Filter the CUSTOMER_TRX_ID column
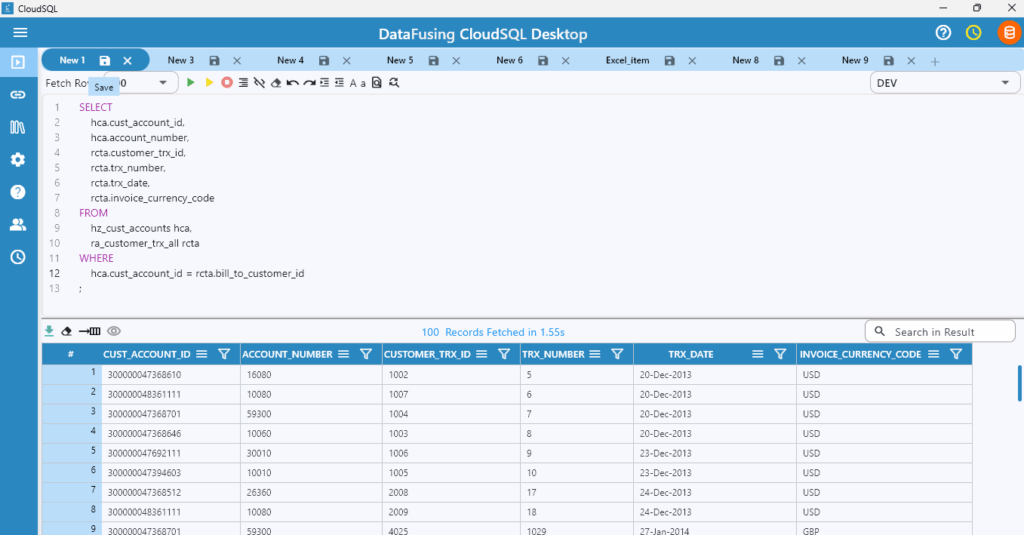The width and height of the screenshot is (1024, 535). click(504, 354)
